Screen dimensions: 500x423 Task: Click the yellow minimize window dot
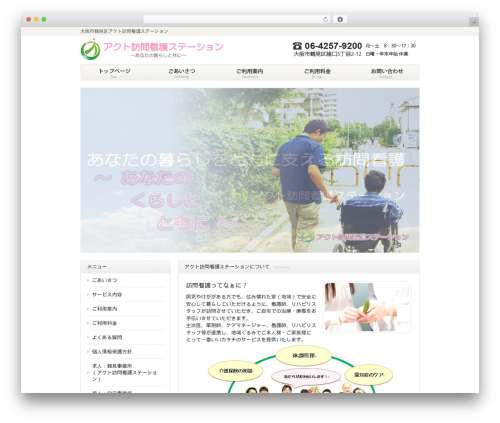click(x=36, y=19)
